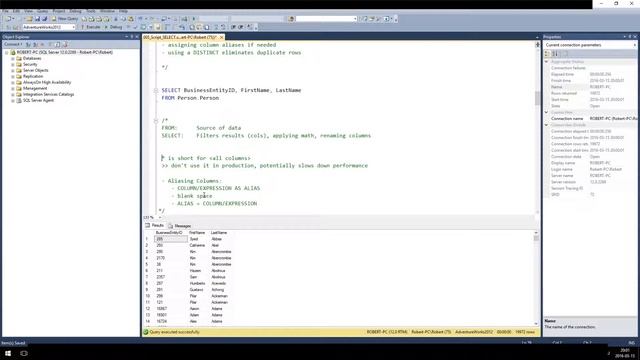Expand the Replication folder node
The height and width of the screenshot is (360, 640).
point(13,76)
